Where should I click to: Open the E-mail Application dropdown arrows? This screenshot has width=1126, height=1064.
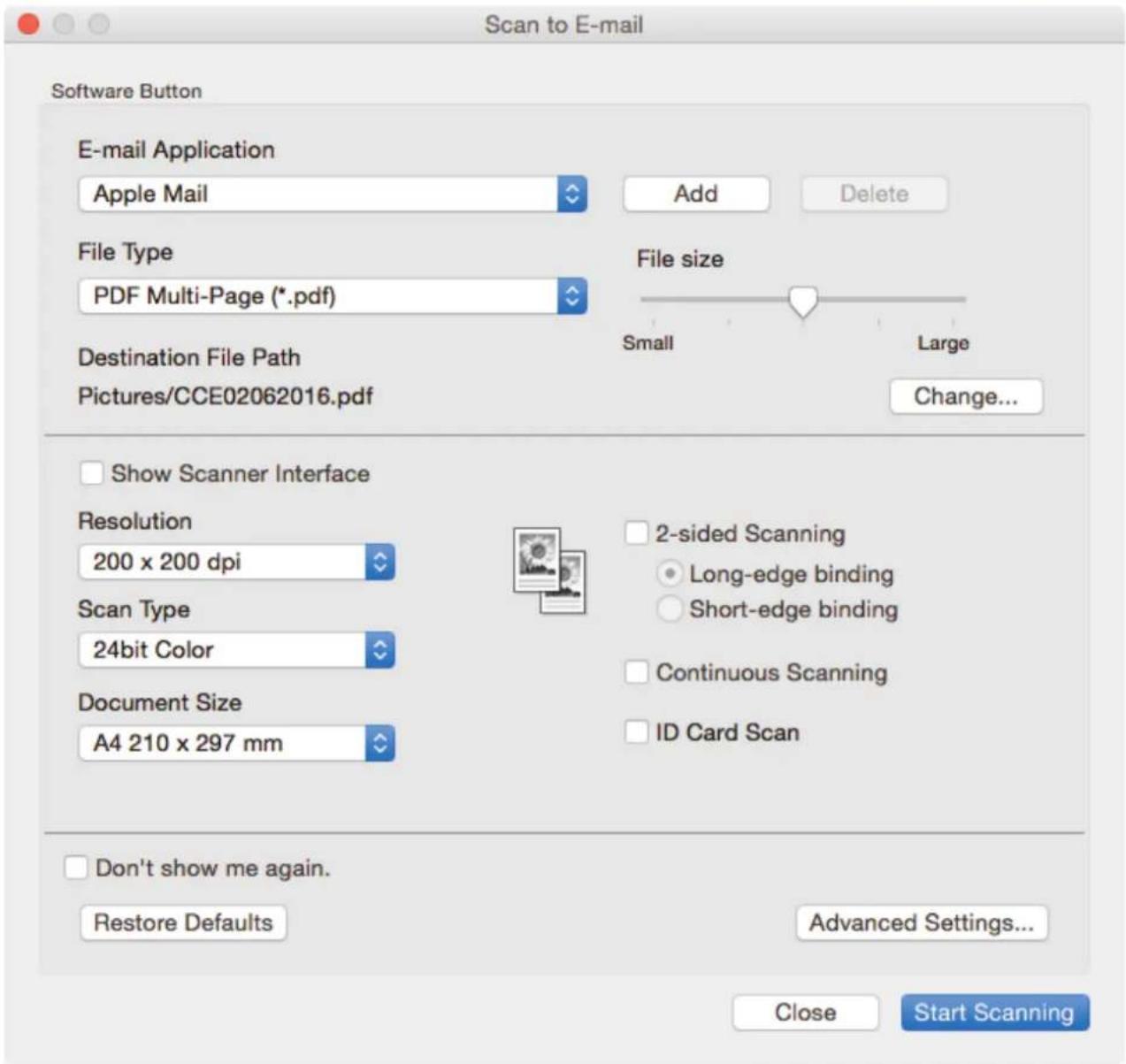tap(572, 194)
